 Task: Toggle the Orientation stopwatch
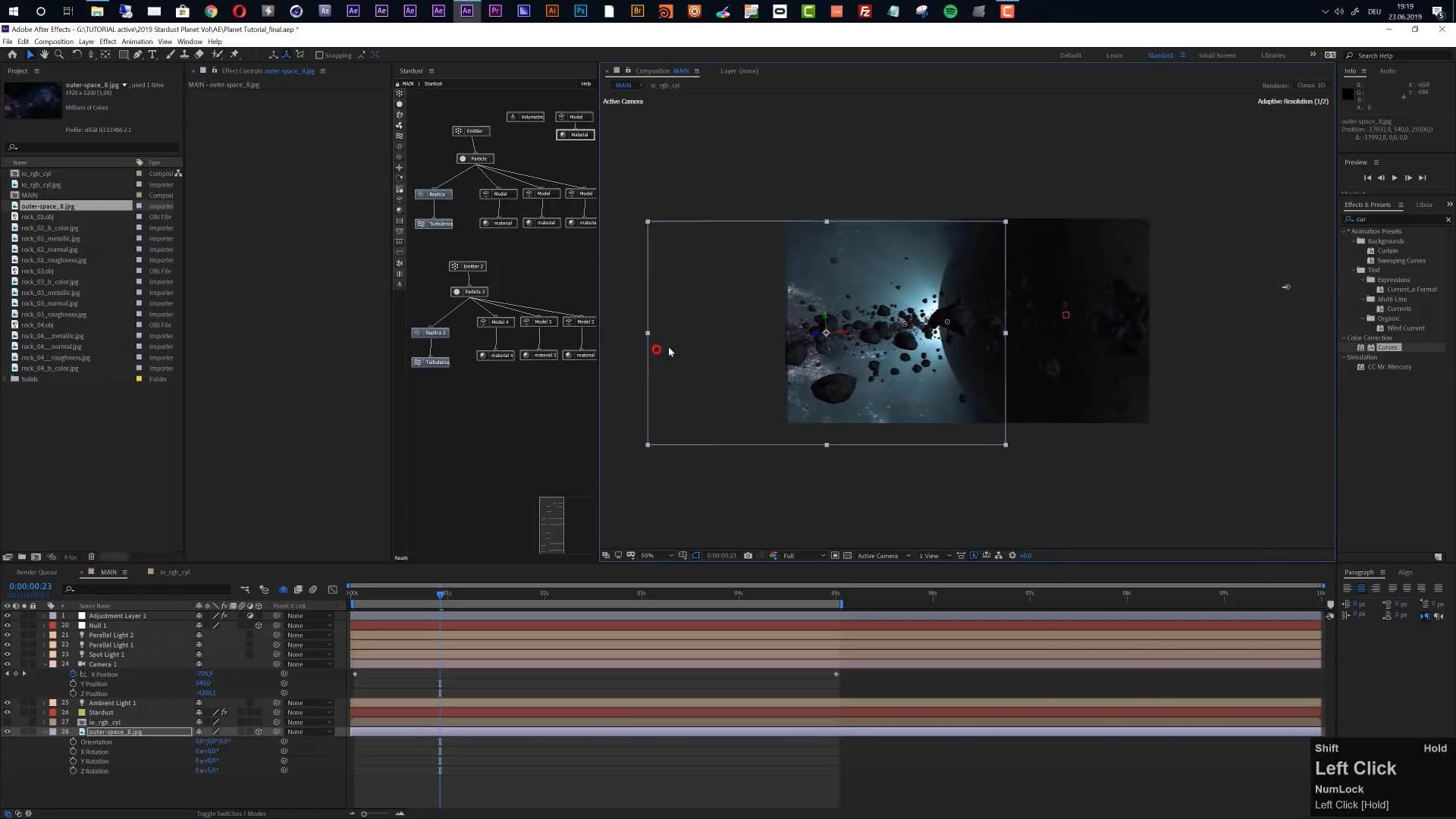point(74,742)
